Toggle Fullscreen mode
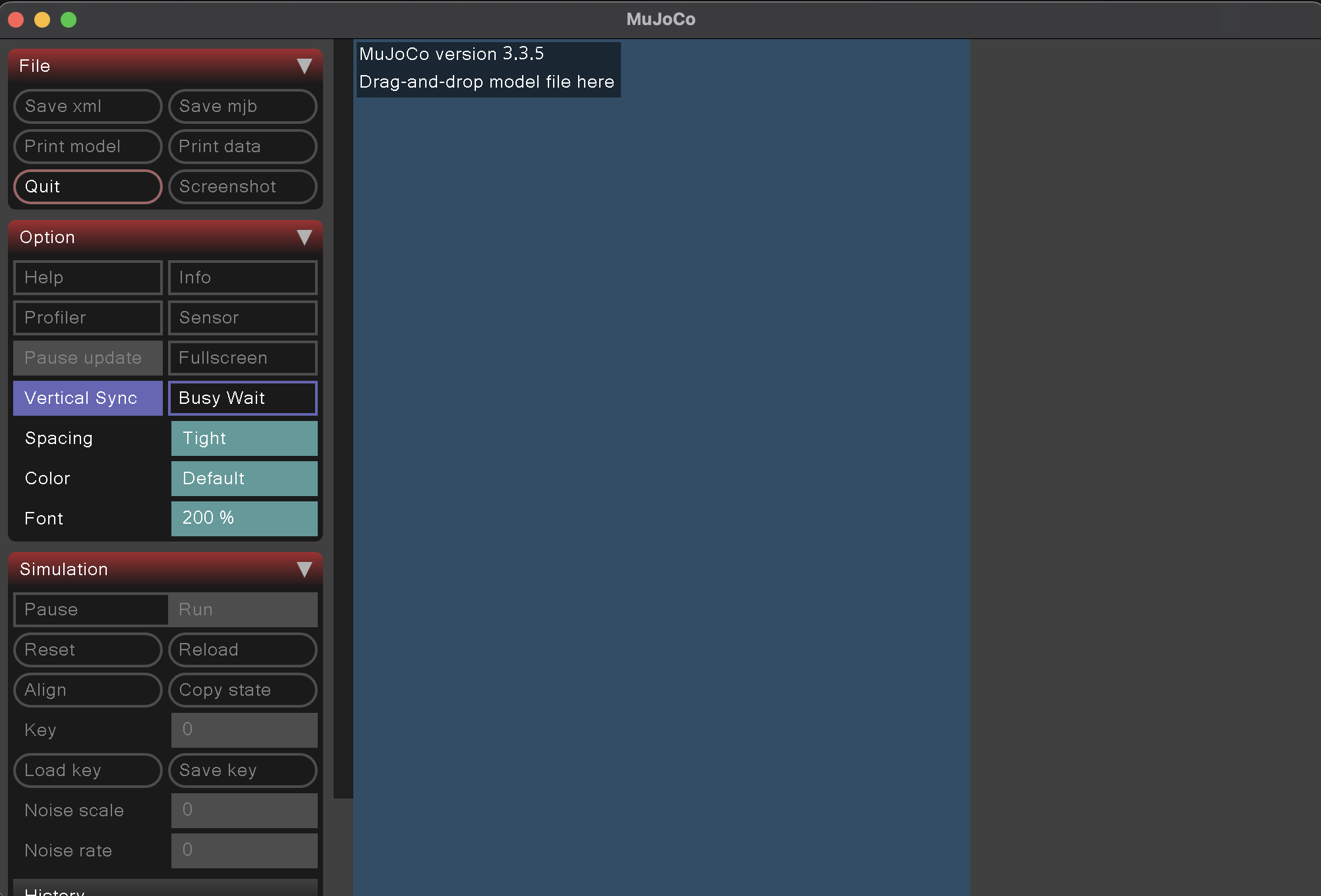The height and width of the screenshot is (896, 1321). point(243,358)
